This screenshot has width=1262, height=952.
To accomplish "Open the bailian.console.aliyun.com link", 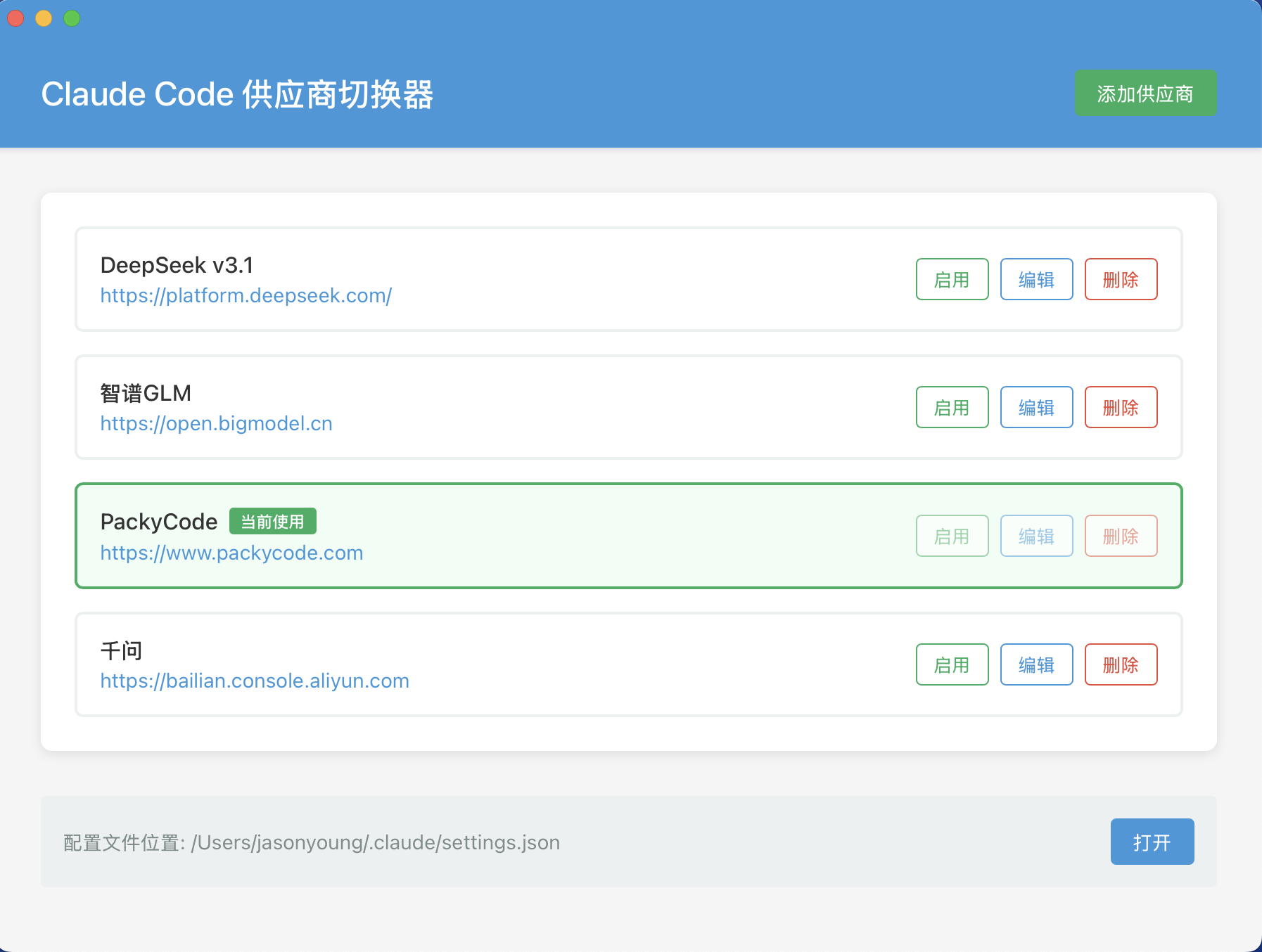I will coord(255,681).
